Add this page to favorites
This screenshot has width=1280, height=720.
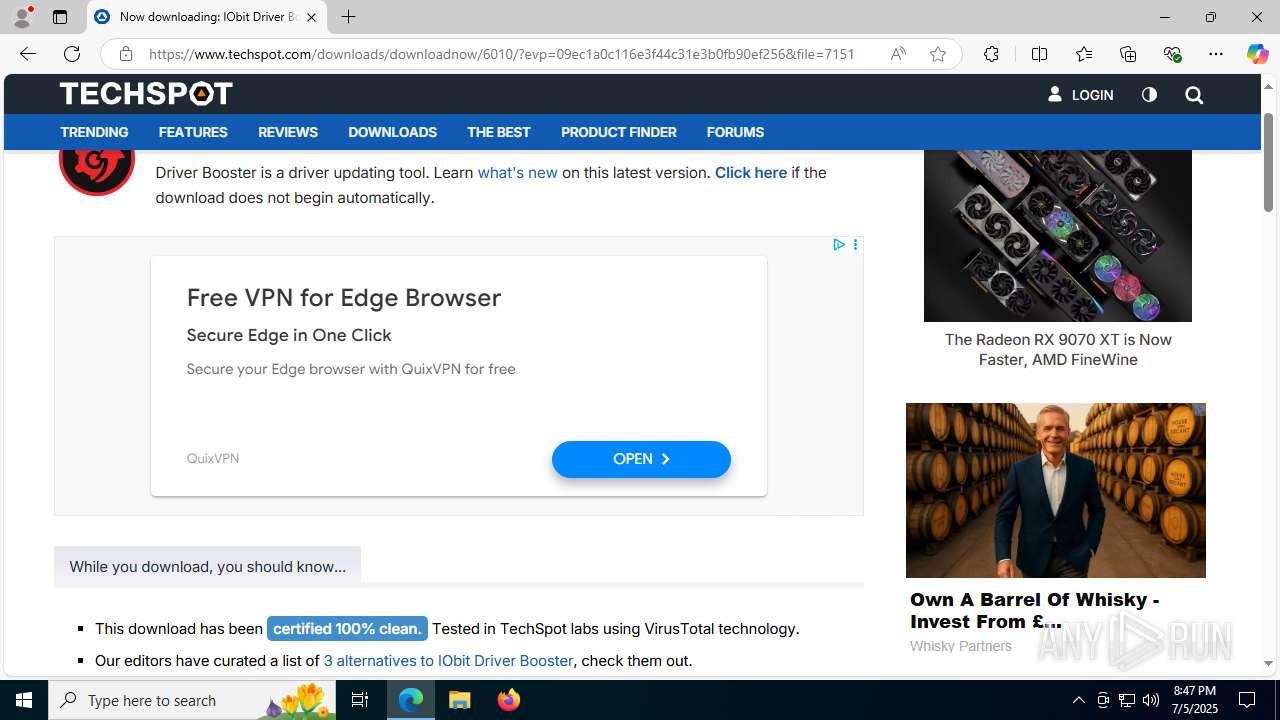[x=937, y=54]
